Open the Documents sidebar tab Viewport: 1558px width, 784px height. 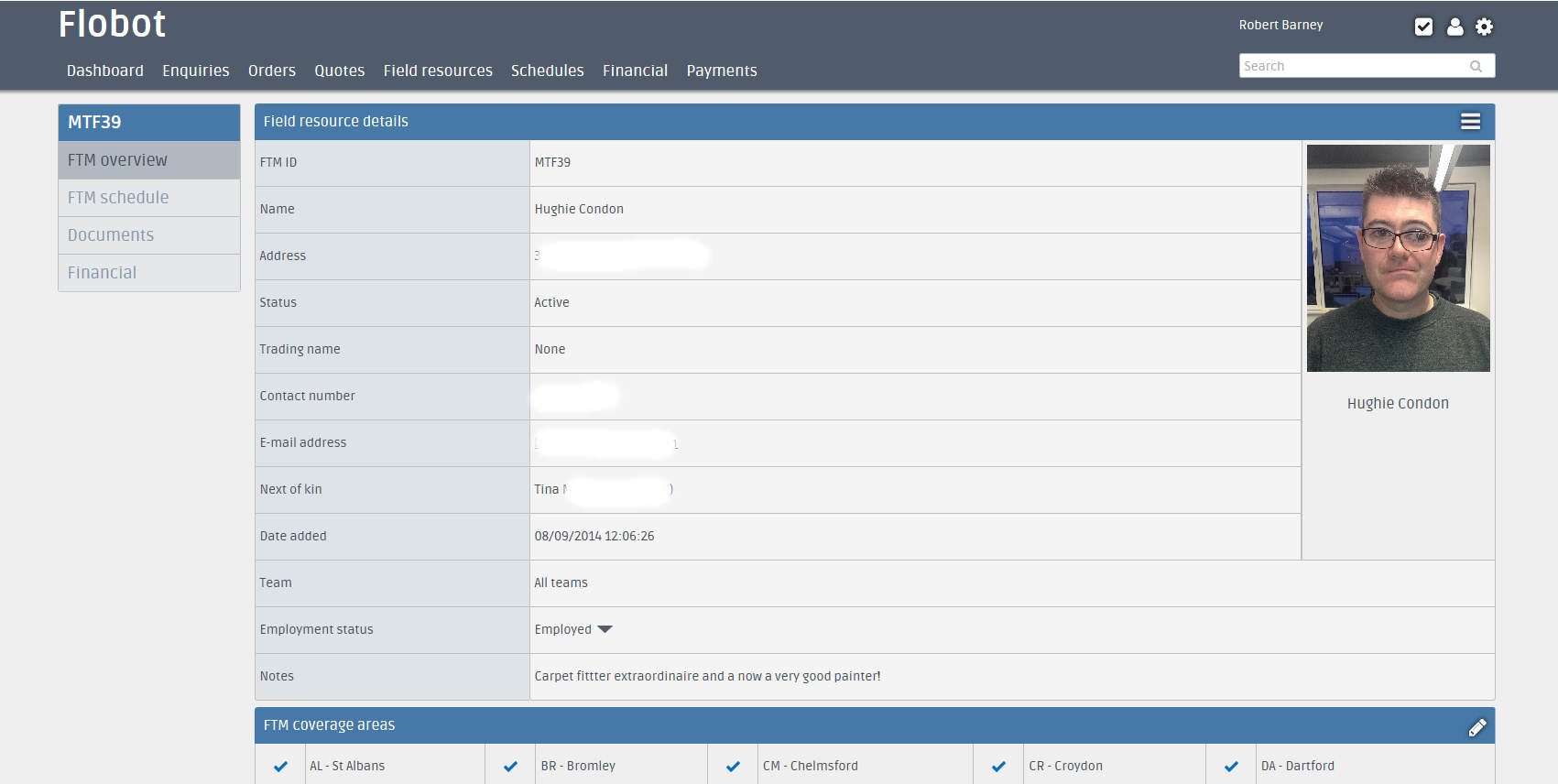(x=111, y=235)
